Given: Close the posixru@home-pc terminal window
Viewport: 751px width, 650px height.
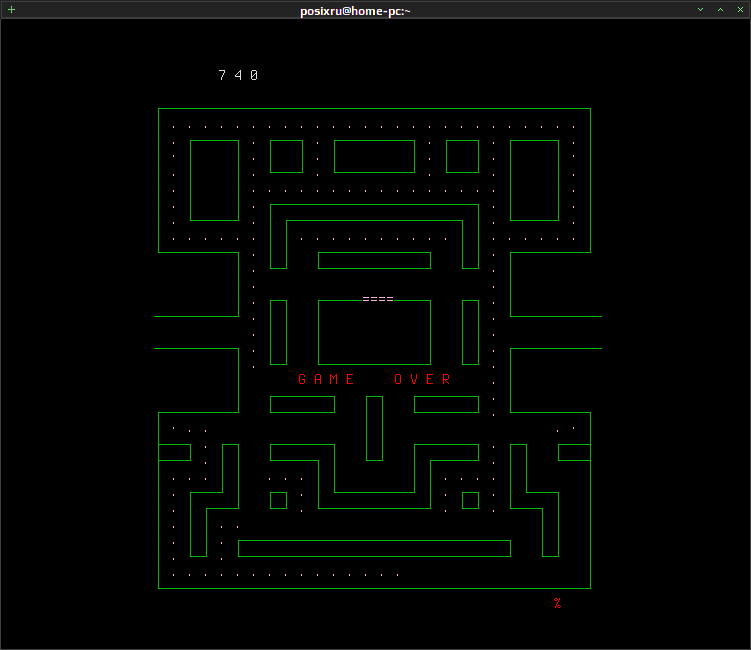Looking at the screenshot, I should pyautogui.click(x=740, y=10).
